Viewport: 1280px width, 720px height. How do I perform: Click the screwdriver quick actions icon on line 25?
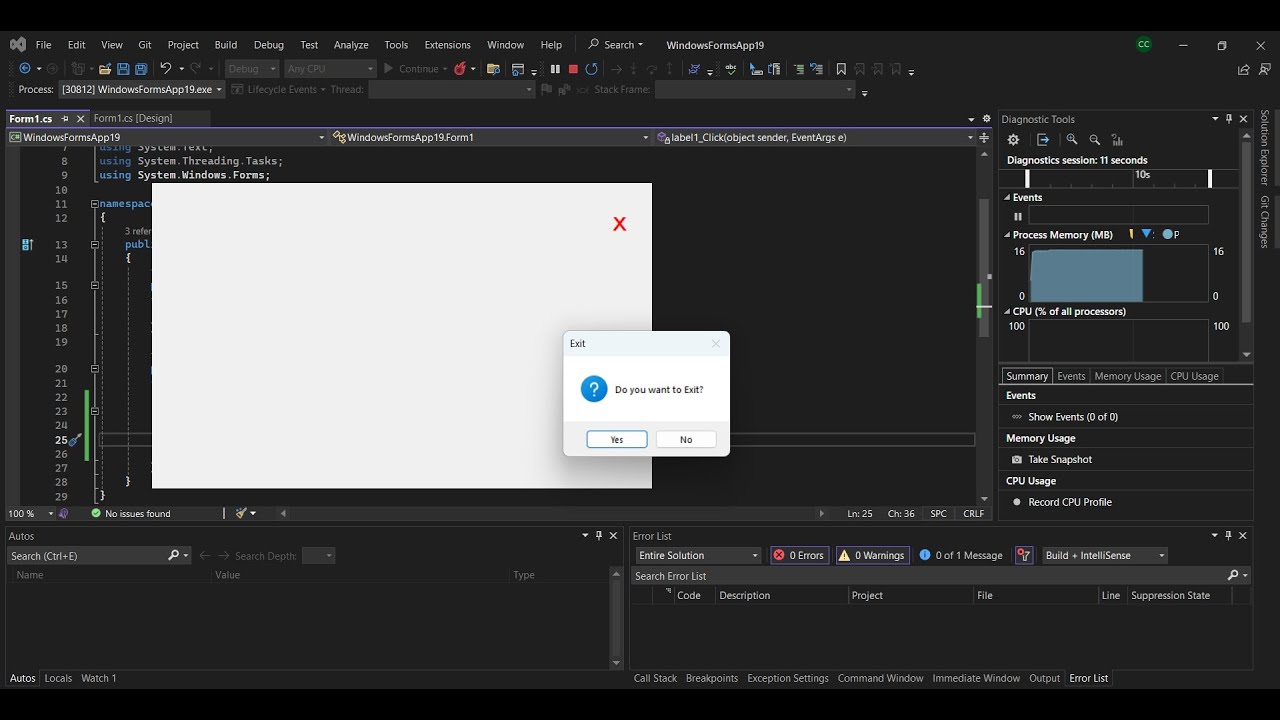pos(74,440)
